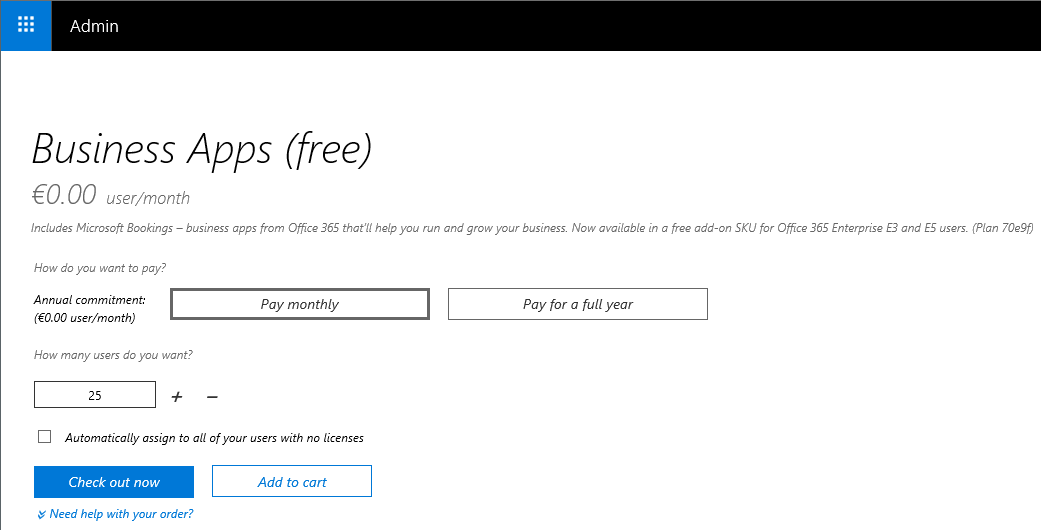The height and width of the screenshot is (530, 1041).
Task: Select the Pay monthly option
Action: [x=300, y=304]
